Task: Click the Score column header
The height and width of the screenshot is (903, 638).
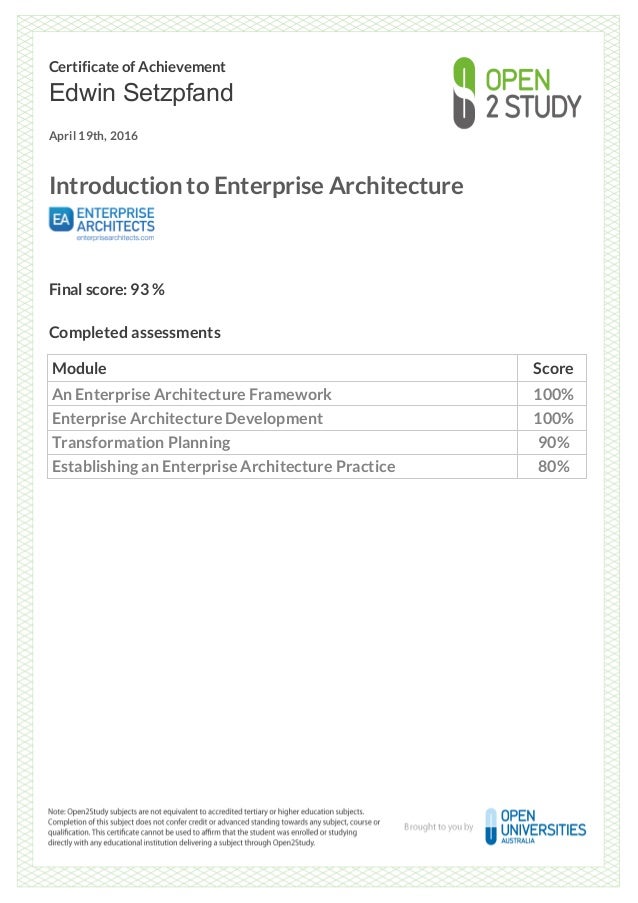Action: [553, 368]
